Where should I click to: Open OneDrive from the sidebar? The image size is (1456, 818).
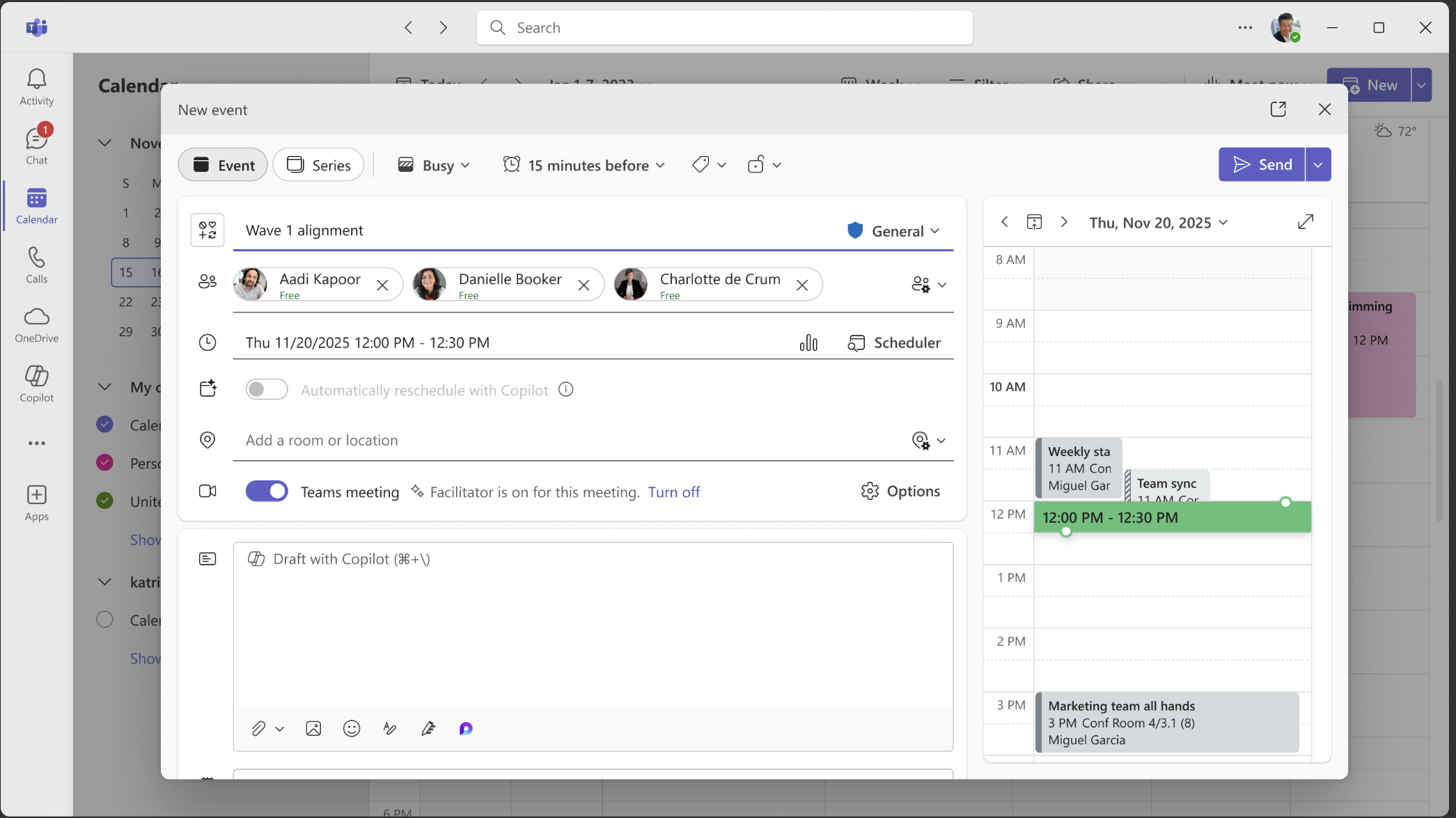coord(36,324)
